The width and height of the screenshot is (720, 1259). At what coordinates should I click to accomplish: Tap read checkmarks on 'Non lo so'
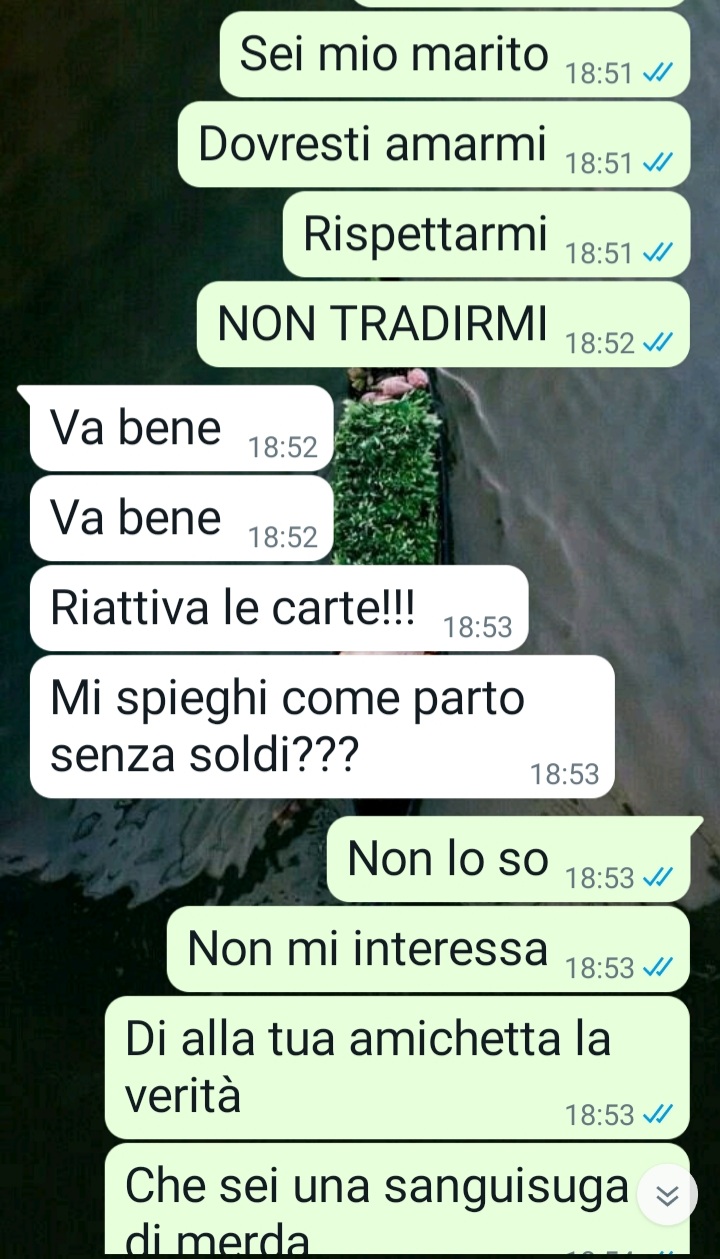658,878
